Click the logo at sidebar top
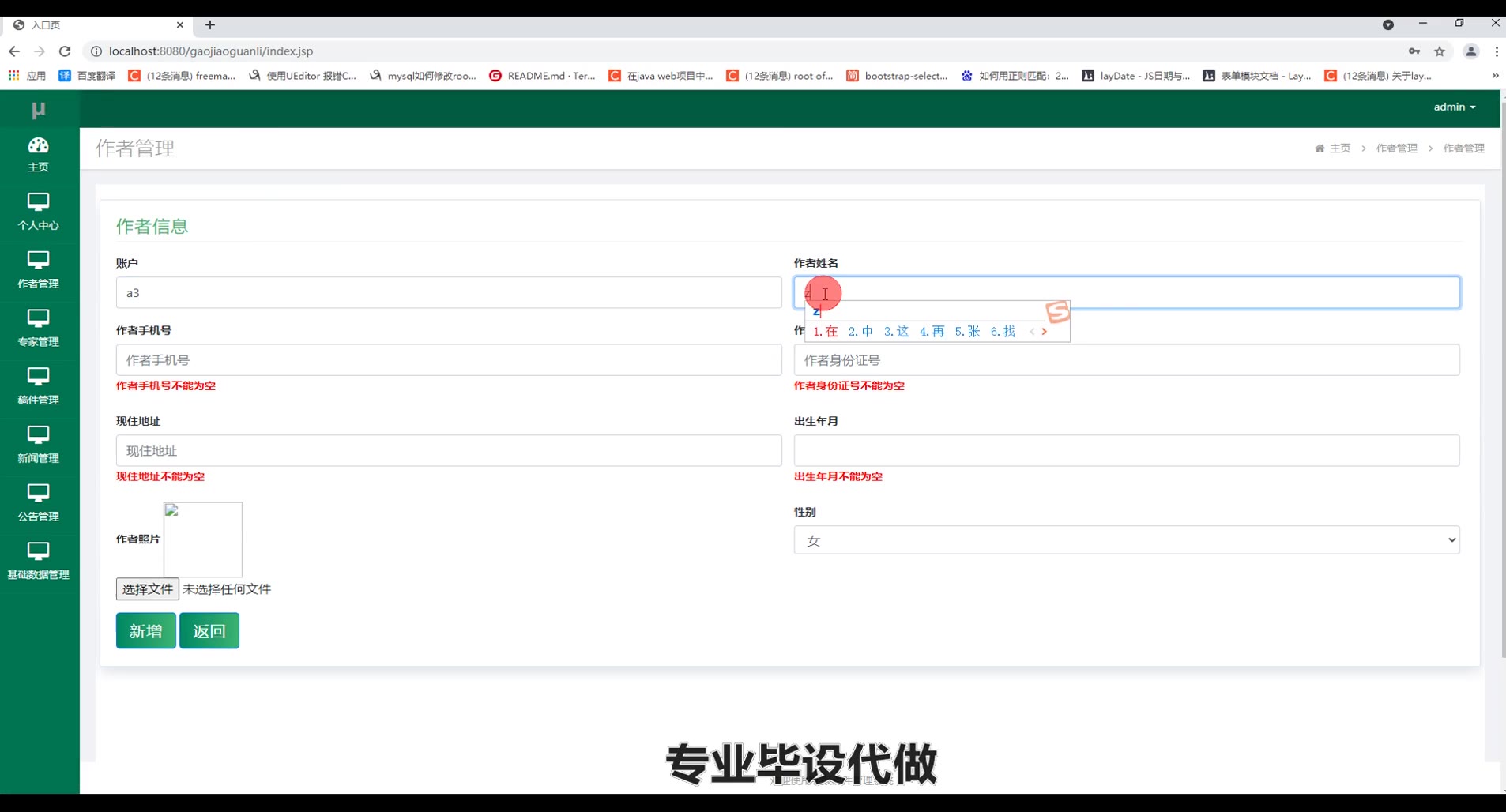Screen dimensions: 1506x812 (39, 110)
